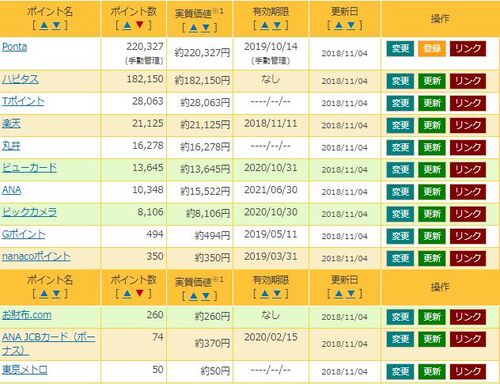The height and width of the screenshot is (384, 500).
Task: Sort 更新日 descending in lower header
Action: (x=351, y=293)
